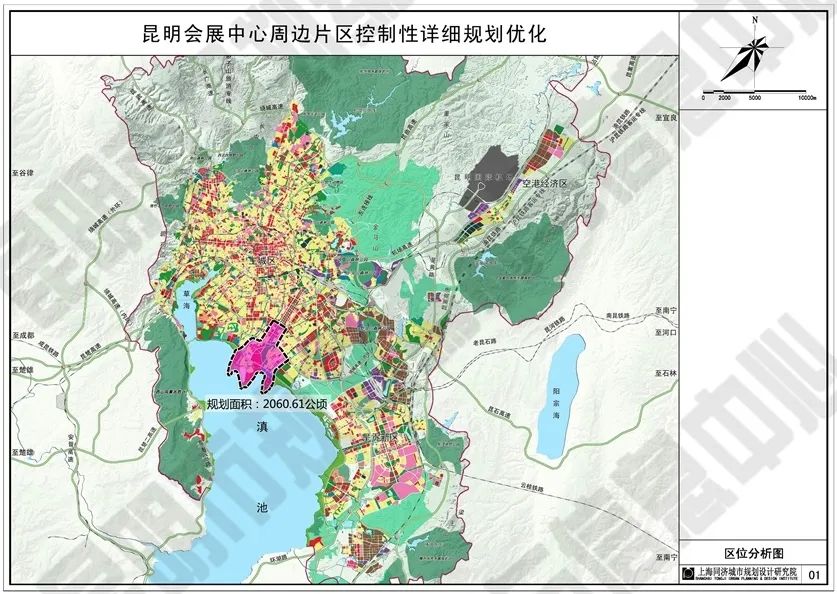The image size is (837, 594).
Task: Click the 池 character on the lake
Action: click(262, 508)
